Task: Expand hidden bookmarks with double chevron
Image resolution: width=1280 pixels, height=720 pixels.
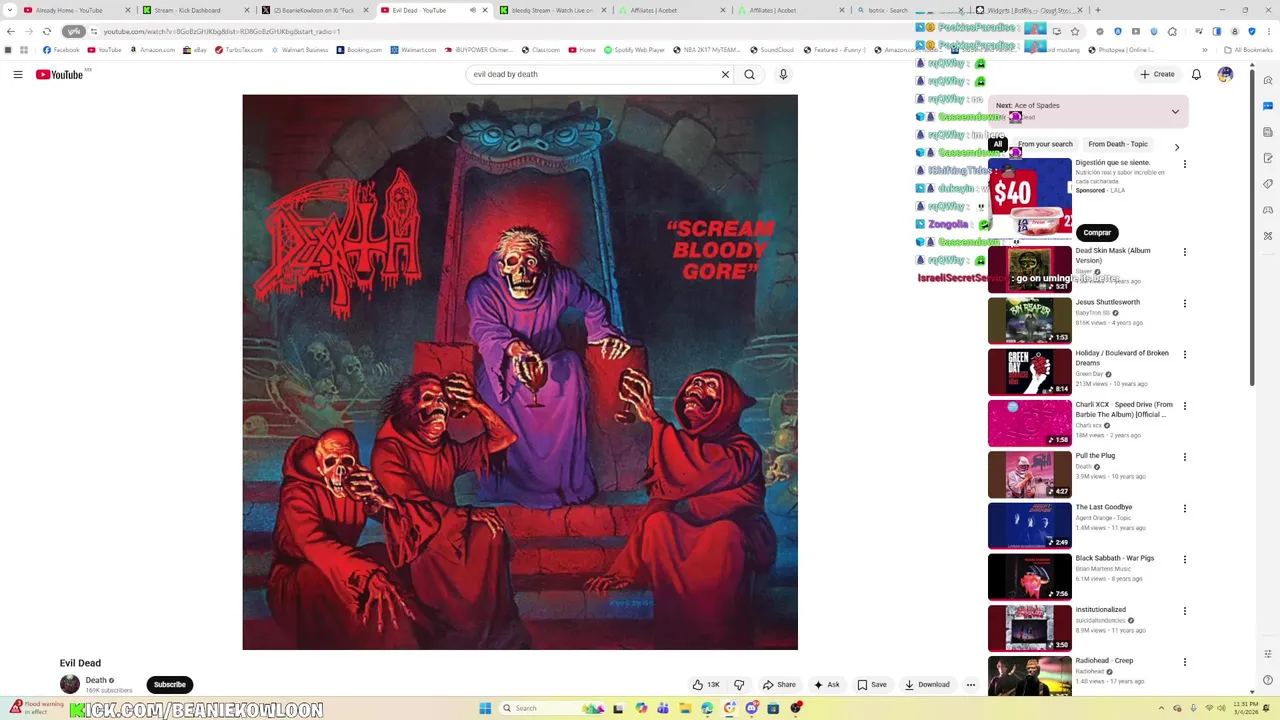Action: [1205, 50]
